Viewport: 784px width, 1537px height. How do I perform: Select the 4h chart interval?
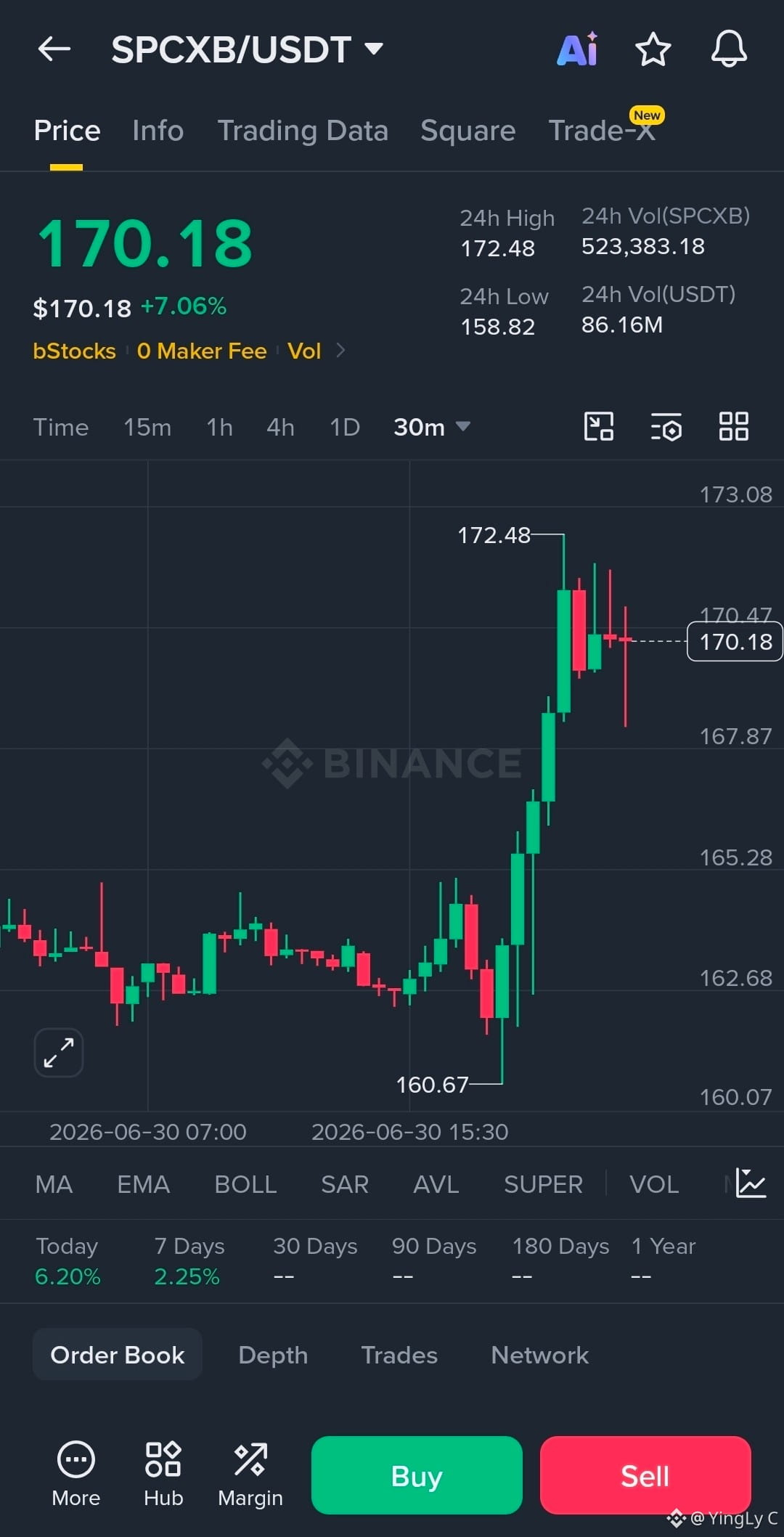tap(280, 427)
